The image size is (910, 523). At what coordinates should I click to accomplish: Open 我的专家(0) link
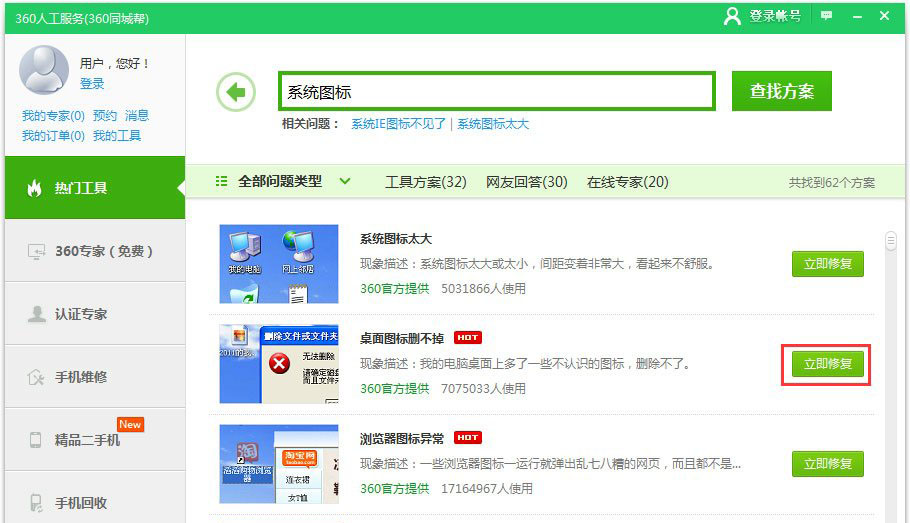tap(53, 116)
